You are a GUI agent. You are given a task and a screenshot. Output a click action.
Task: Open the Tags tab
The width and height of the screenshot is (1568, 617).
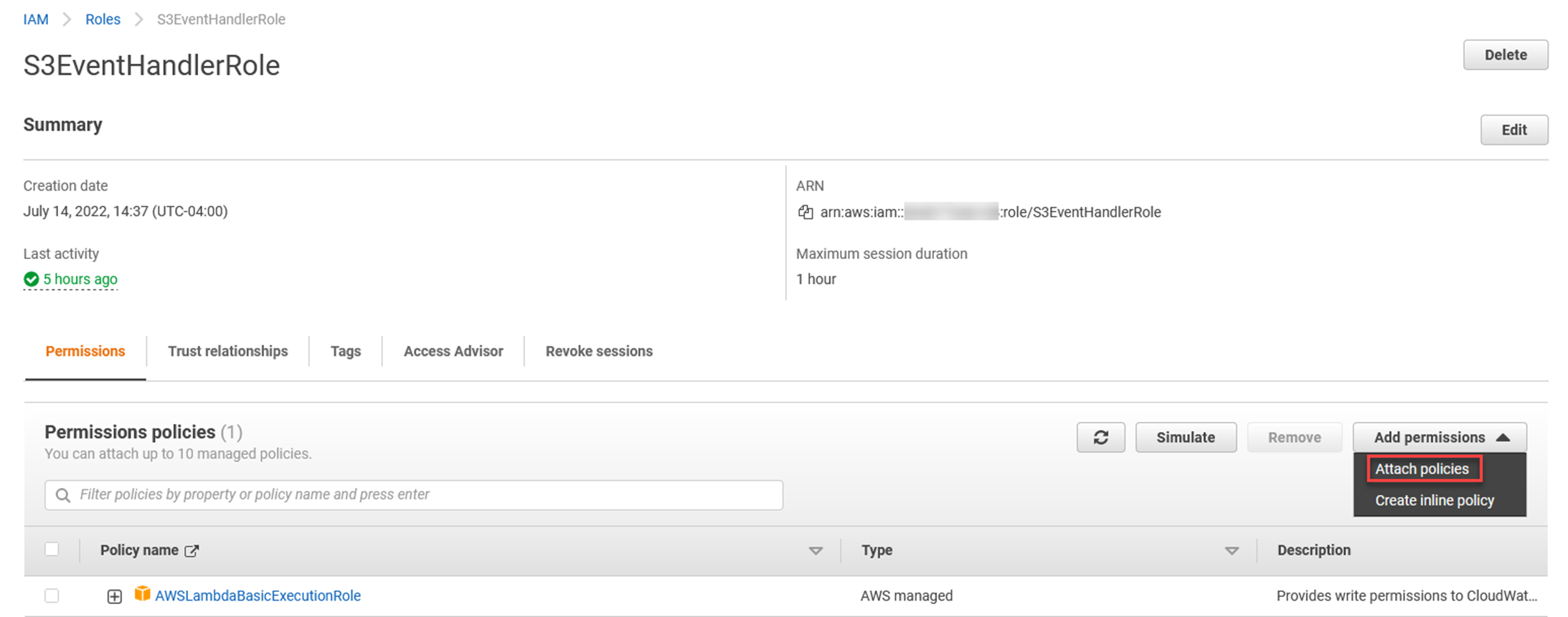click(346, 352)
